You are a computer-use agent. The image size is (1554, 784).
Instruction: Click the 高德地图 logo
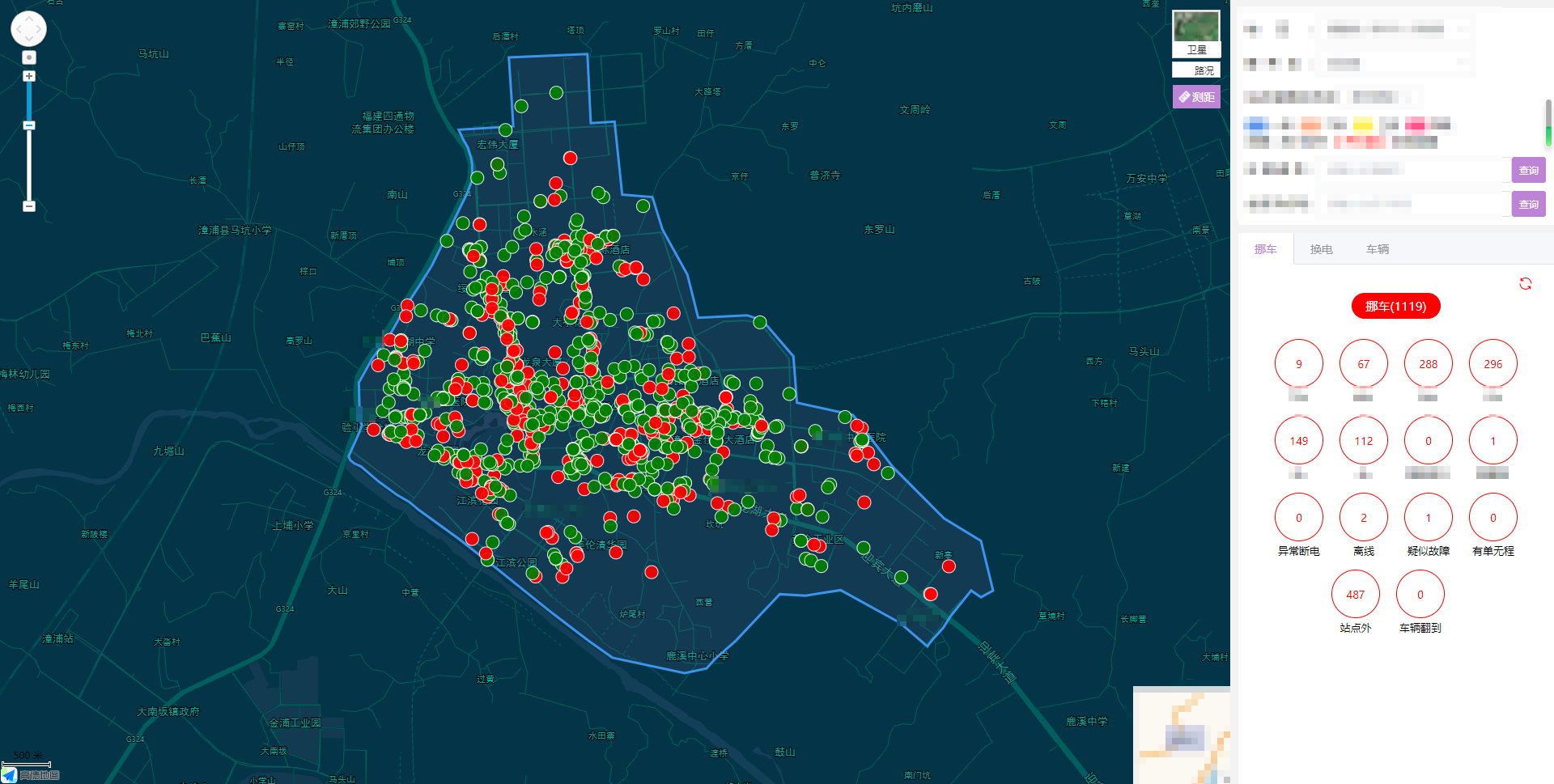(x=31, y=775)
